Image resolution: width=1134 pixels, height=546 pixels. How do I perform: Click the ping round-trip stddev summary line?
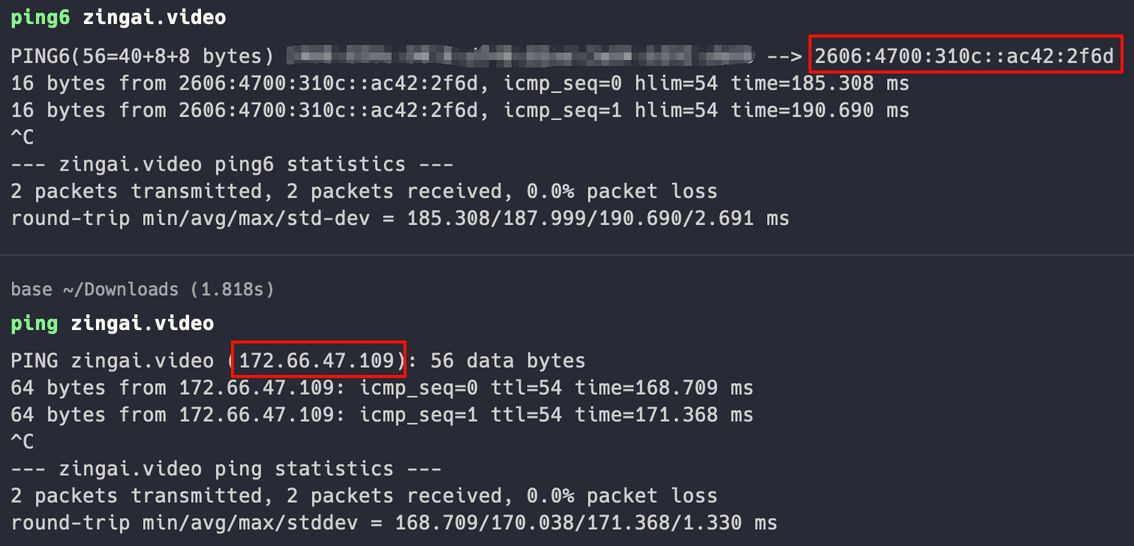pos(394,522)
